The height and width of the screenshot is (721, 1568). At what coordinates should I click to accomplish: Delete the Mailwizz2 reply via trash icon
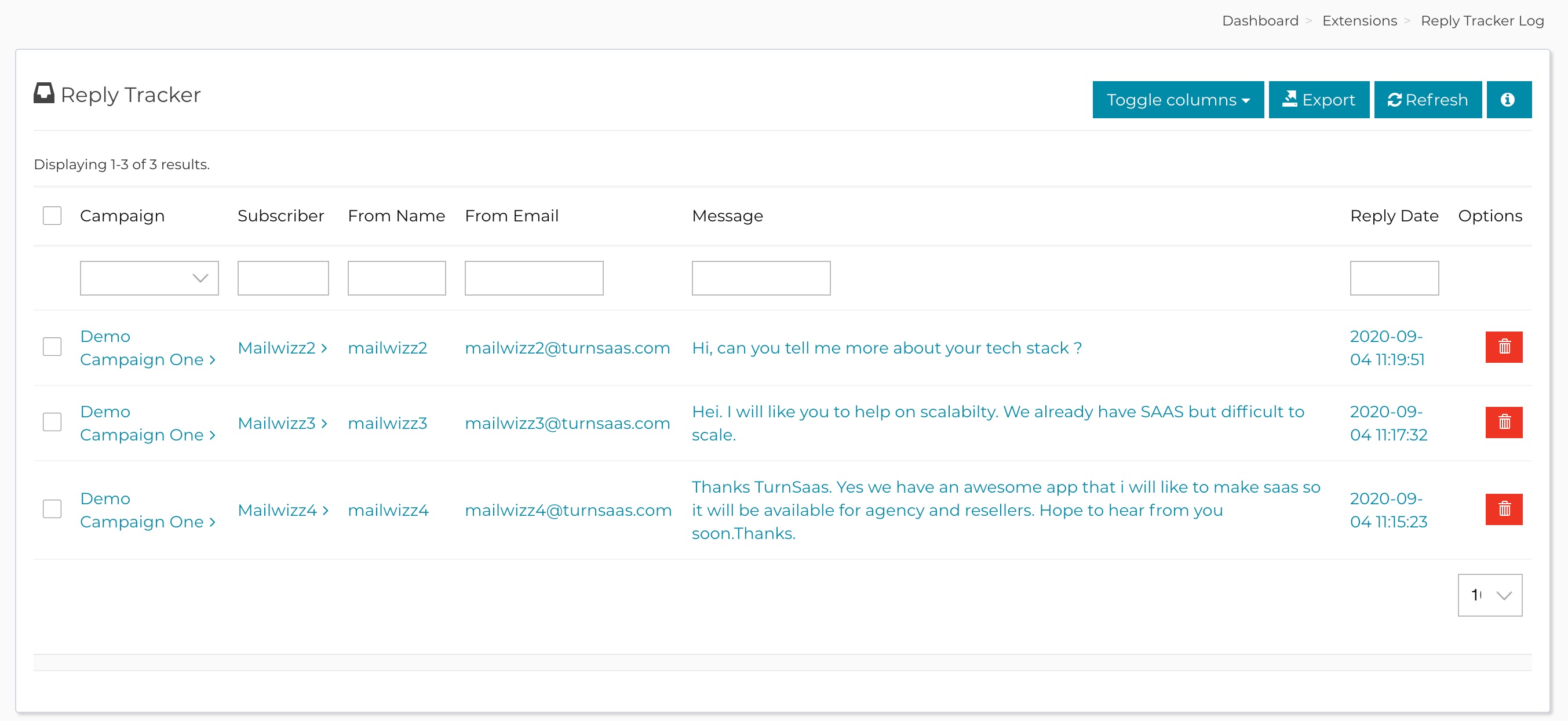coord(1504,347)
